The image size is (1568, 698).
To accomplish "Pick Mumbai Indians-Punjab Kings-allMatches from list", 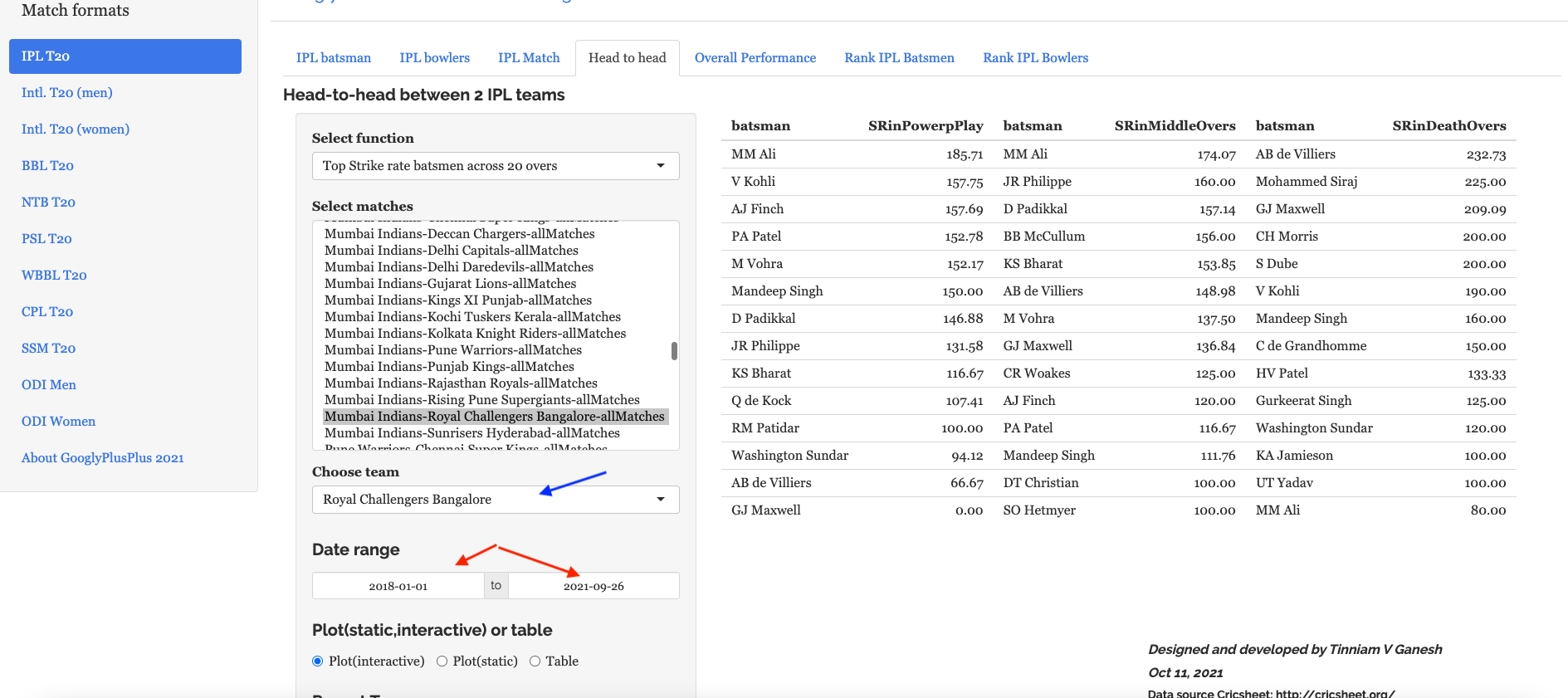I will 449,367.
